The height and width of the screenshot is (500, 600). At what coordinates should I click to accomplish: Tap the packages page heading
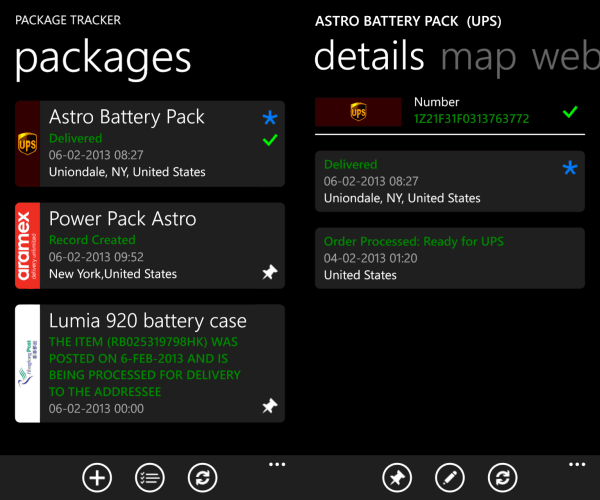click(103, 59)
